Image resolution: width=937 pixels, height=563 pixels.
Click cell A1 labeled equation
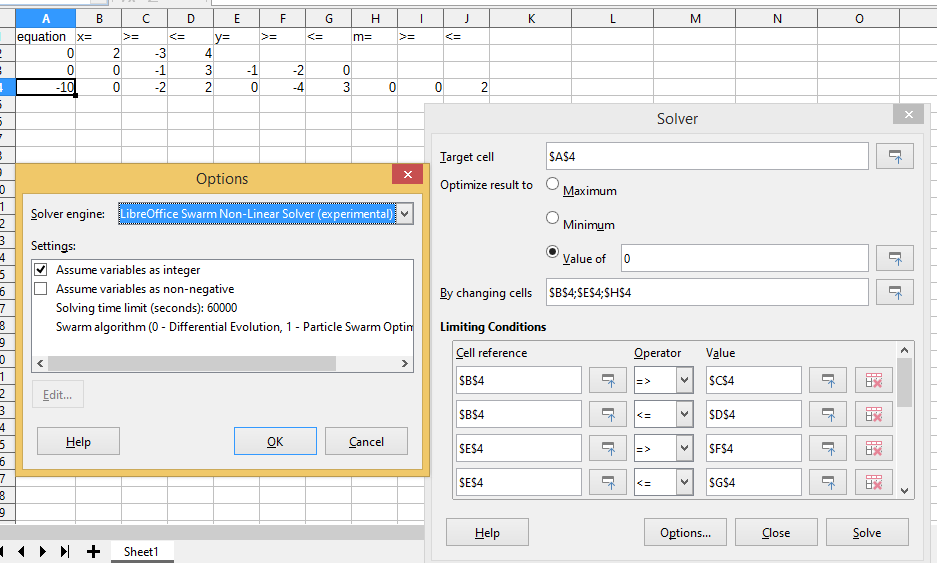click(x=45, y=36)
